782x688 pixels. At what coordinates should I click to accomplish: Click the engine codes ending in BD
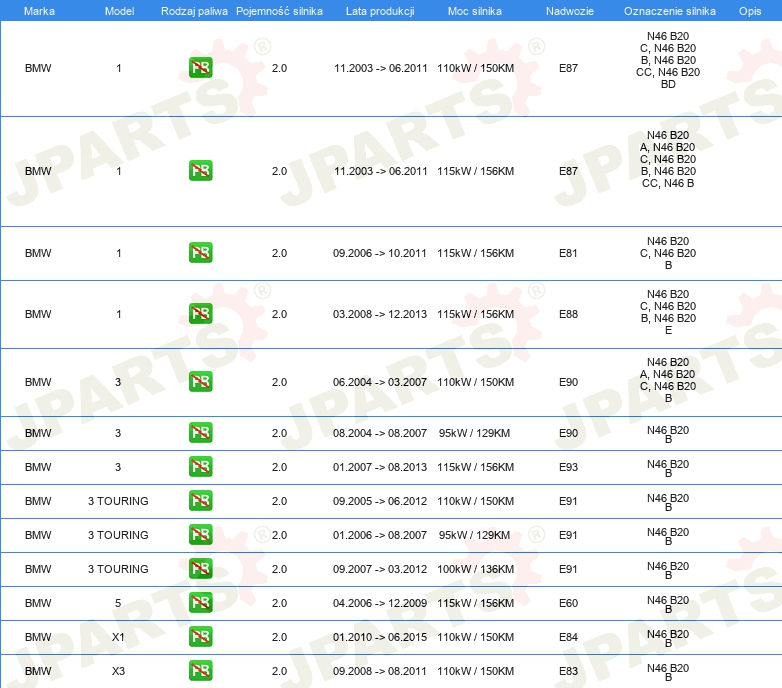coord(668,60)
